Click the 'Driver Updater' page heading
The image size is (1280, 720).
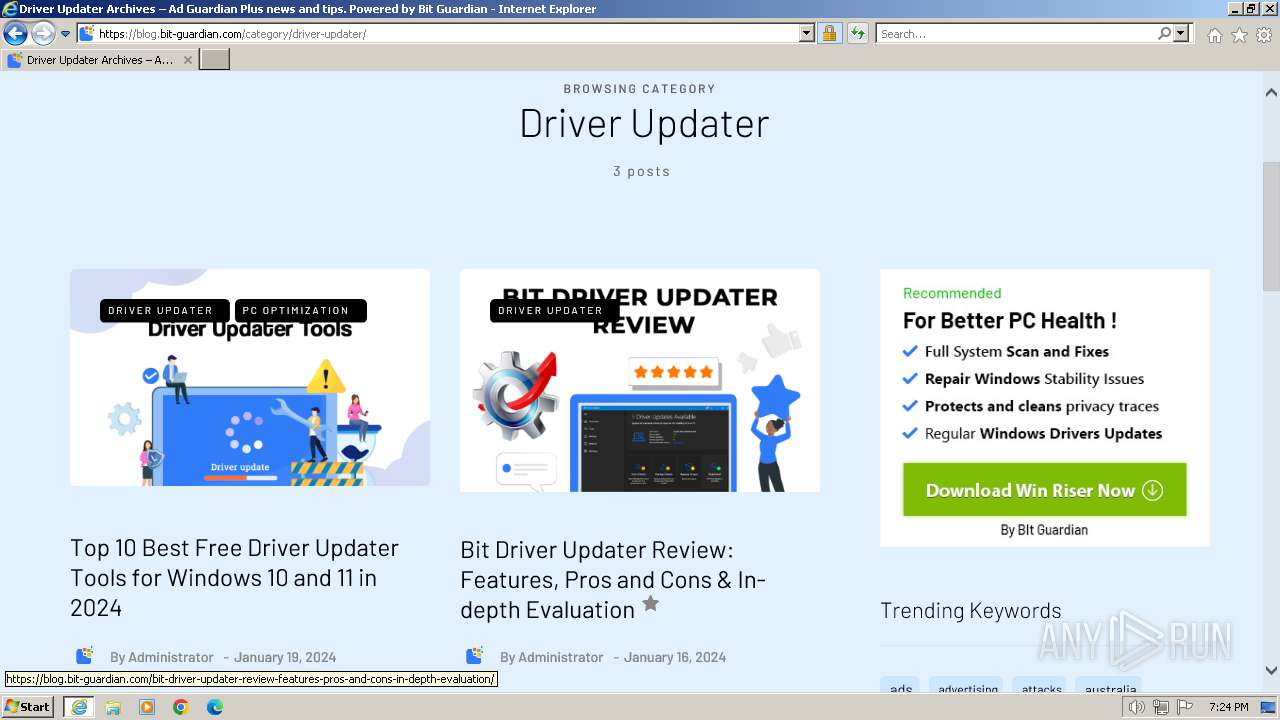(644, 123)
